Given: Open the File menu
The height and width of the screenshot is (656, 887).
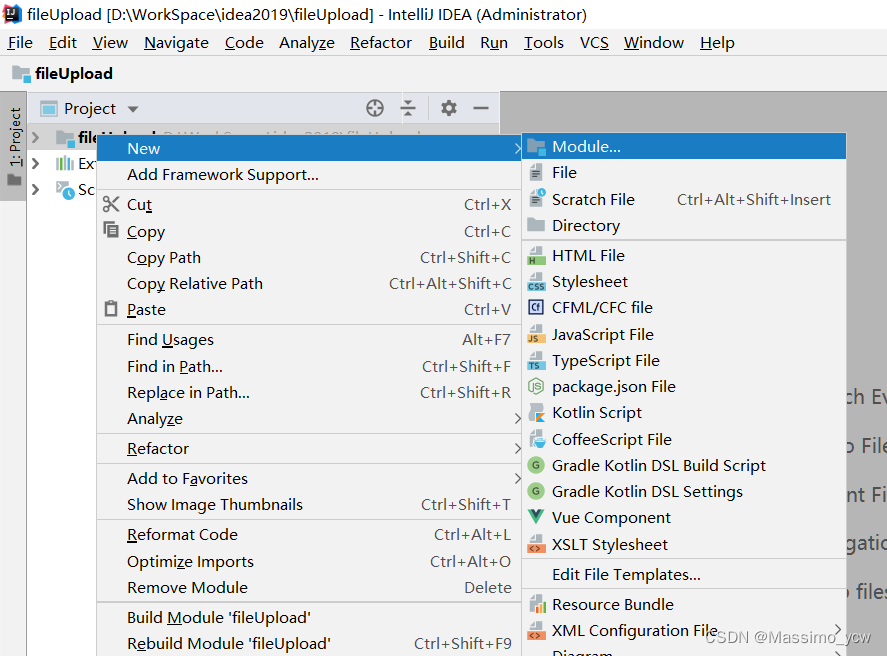Looking at the screenshot, I should (20, 43).
